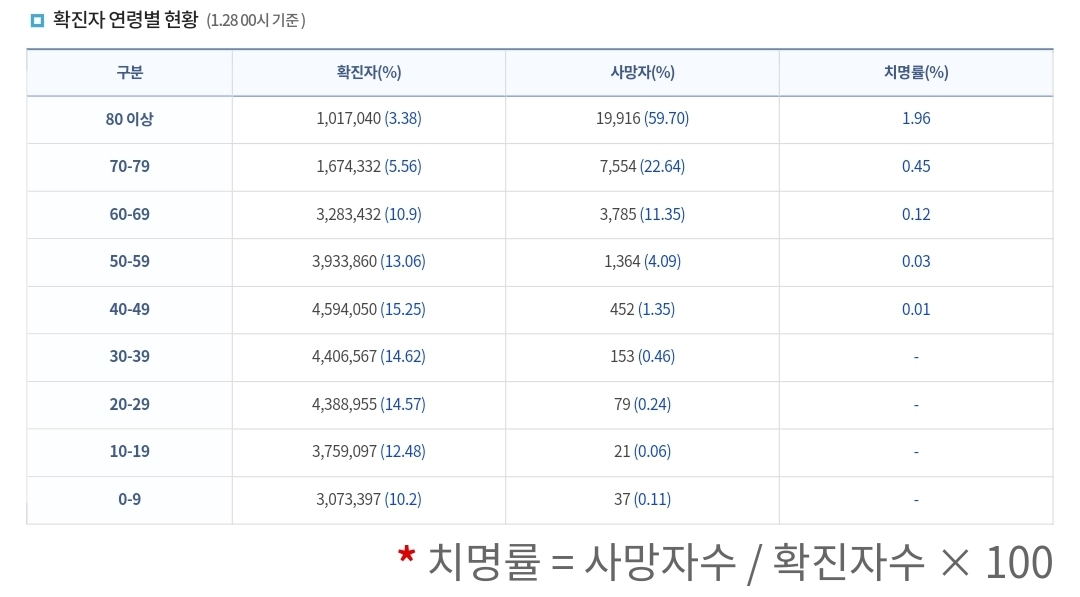The image size is (1080, 597).
Task: Click deaths cell 1,364 (4.09)
Action: coord(642,262)
